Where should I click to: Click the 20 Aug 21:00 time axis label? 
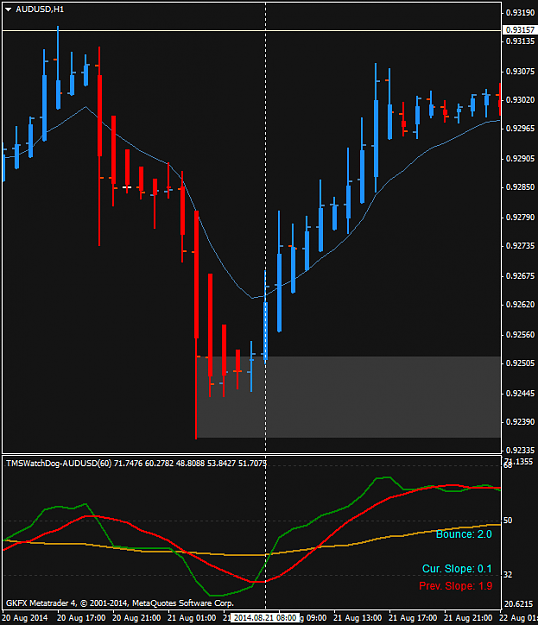[136, 618]
